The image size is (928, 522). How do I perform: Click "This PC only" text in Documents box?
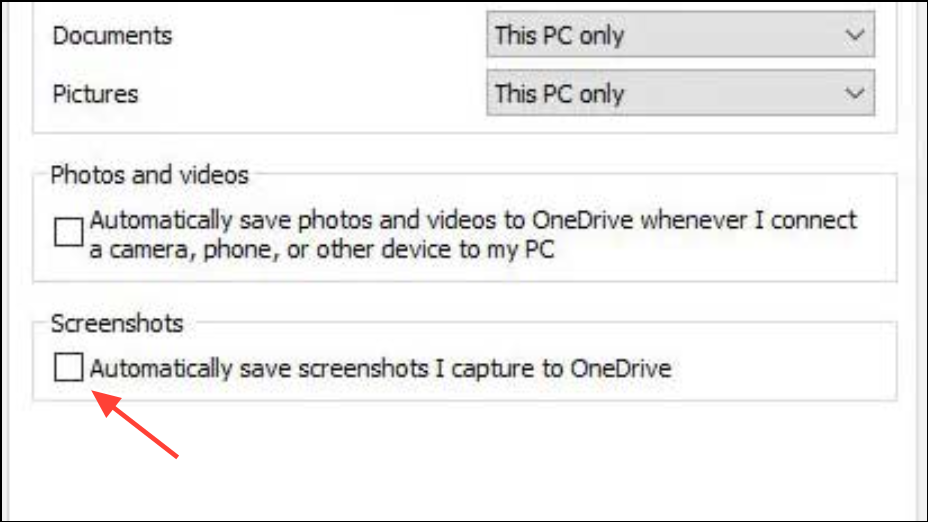coord(559,36)
